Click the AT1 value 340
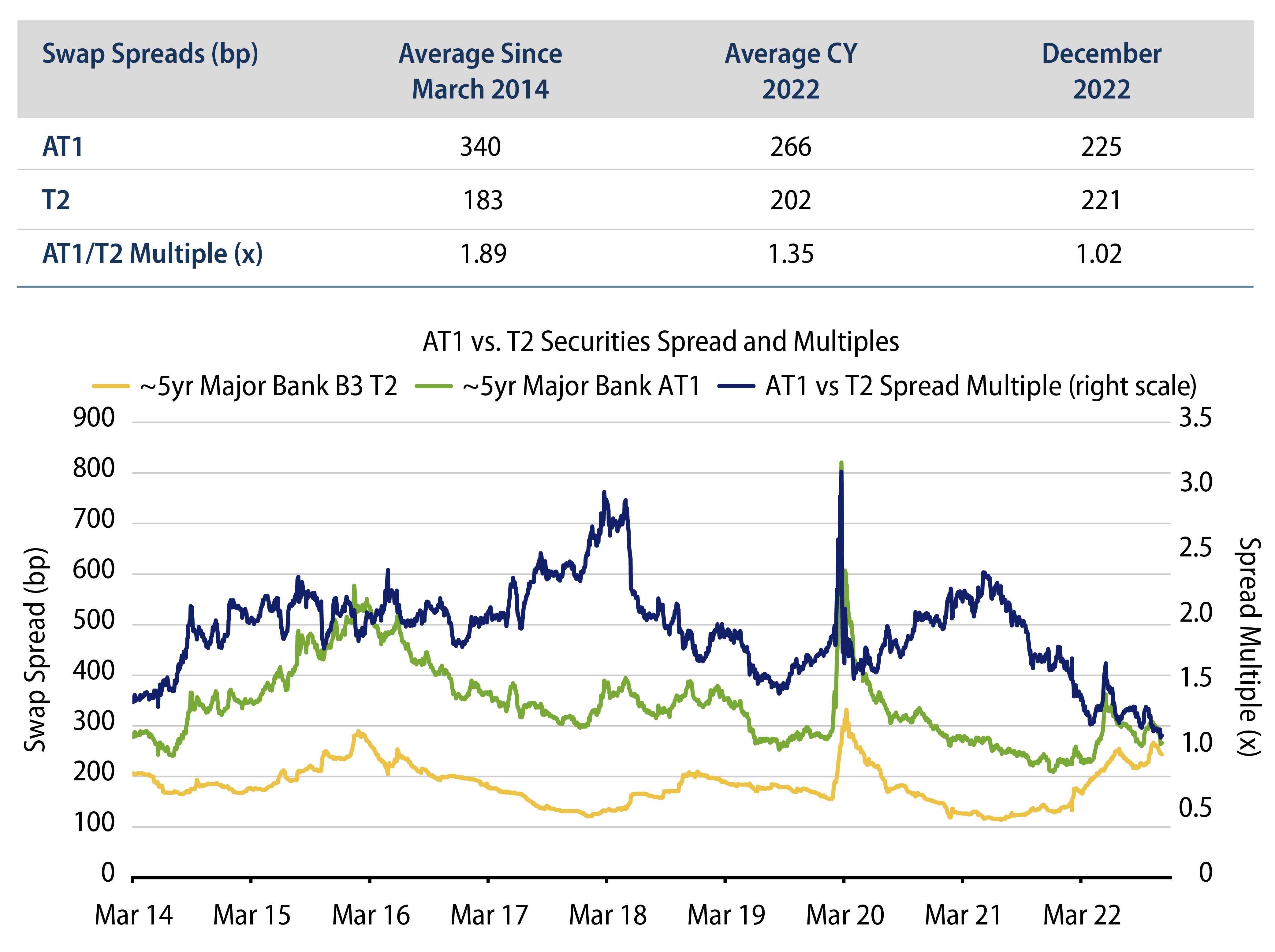Viewport: 1275px width, 952px height. click(480, 146)
